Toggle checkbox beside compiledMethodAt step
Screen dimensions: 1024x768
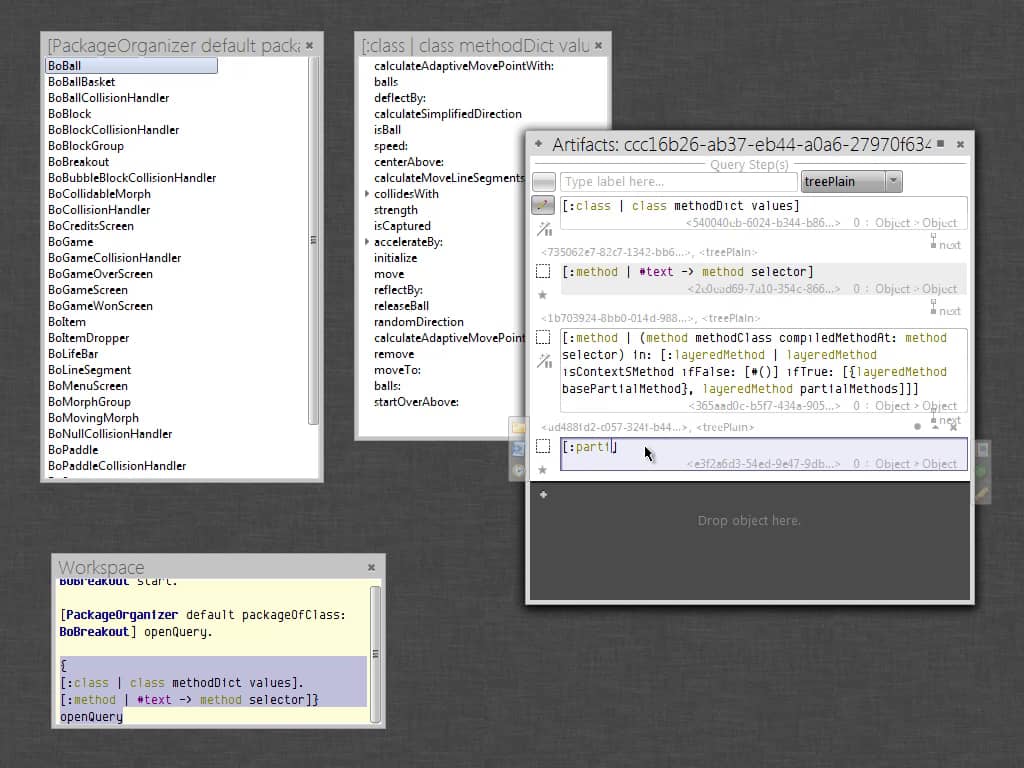point(543,337)
